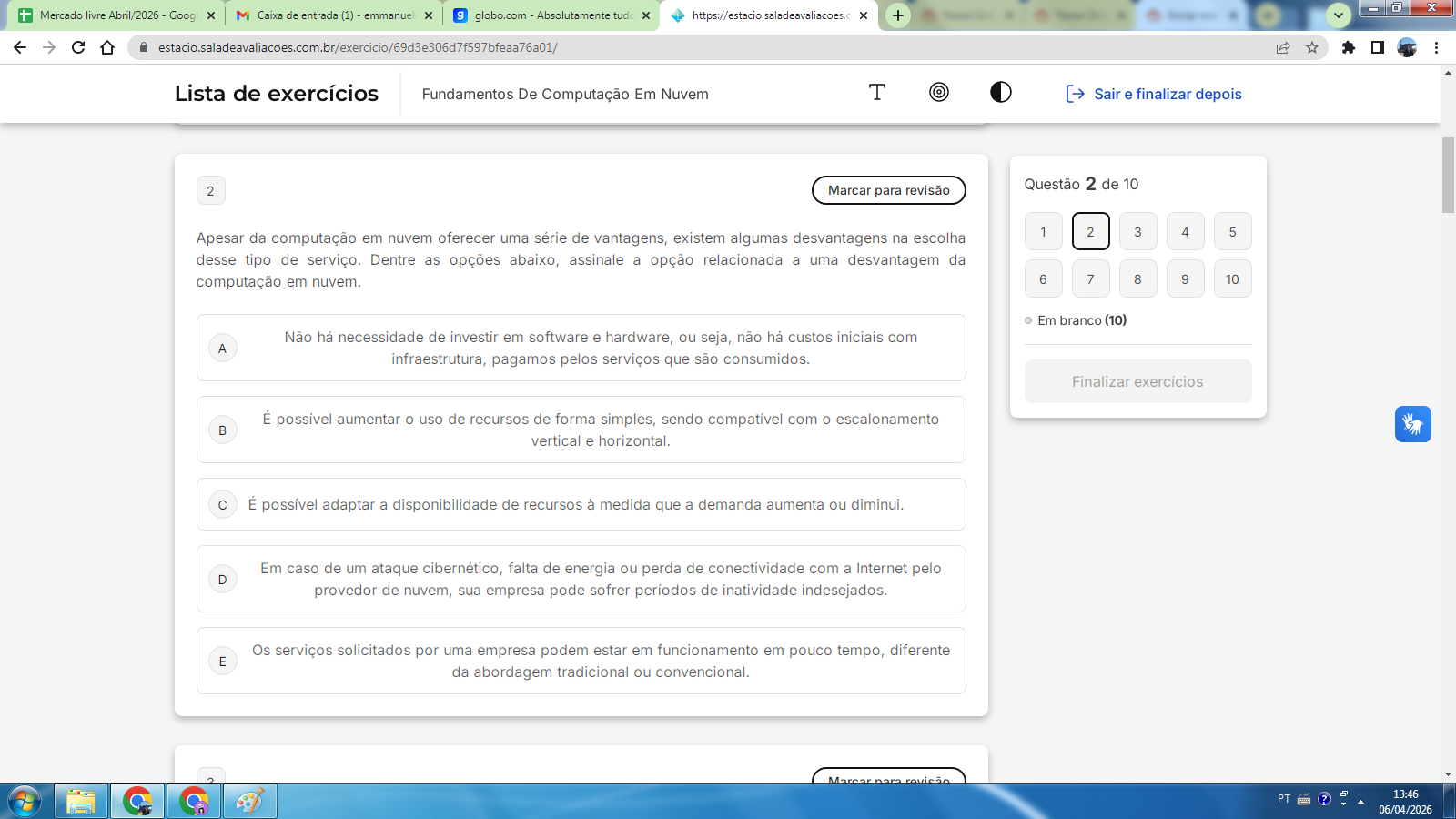1456x819 pixels.
Task: Bookmark this page with the star icon
Action: tap(1311, 47)
